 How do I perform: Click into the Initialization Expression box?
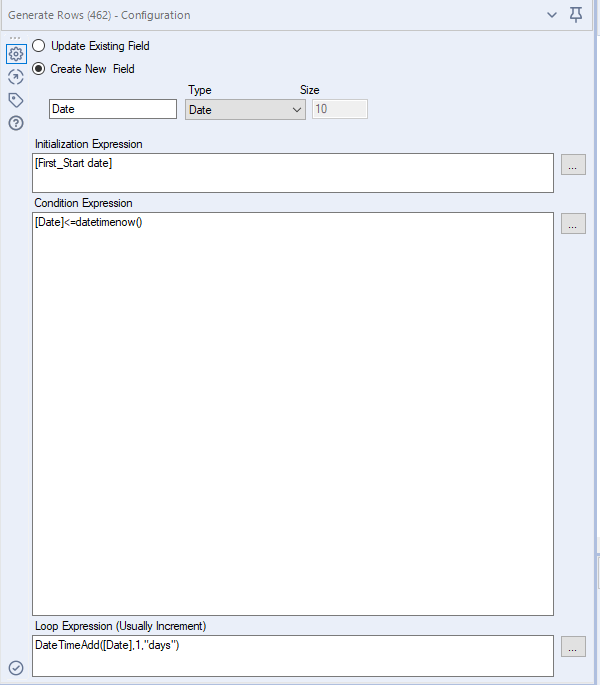tap(293, 173)
